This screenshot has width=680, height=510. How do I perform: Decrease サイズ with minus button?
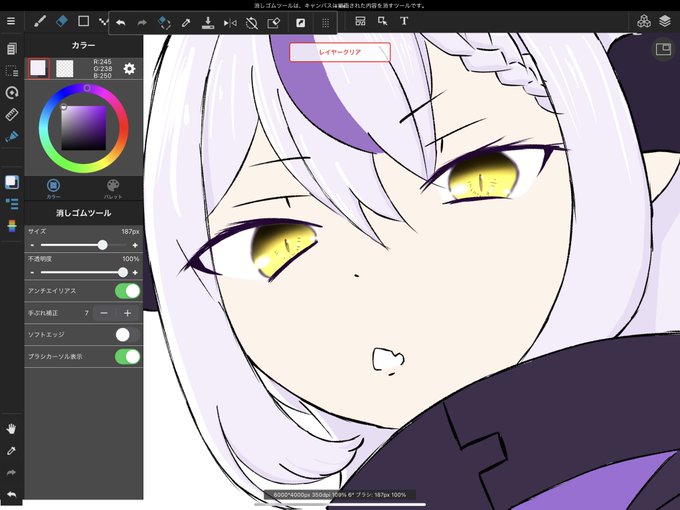point(32,245)
